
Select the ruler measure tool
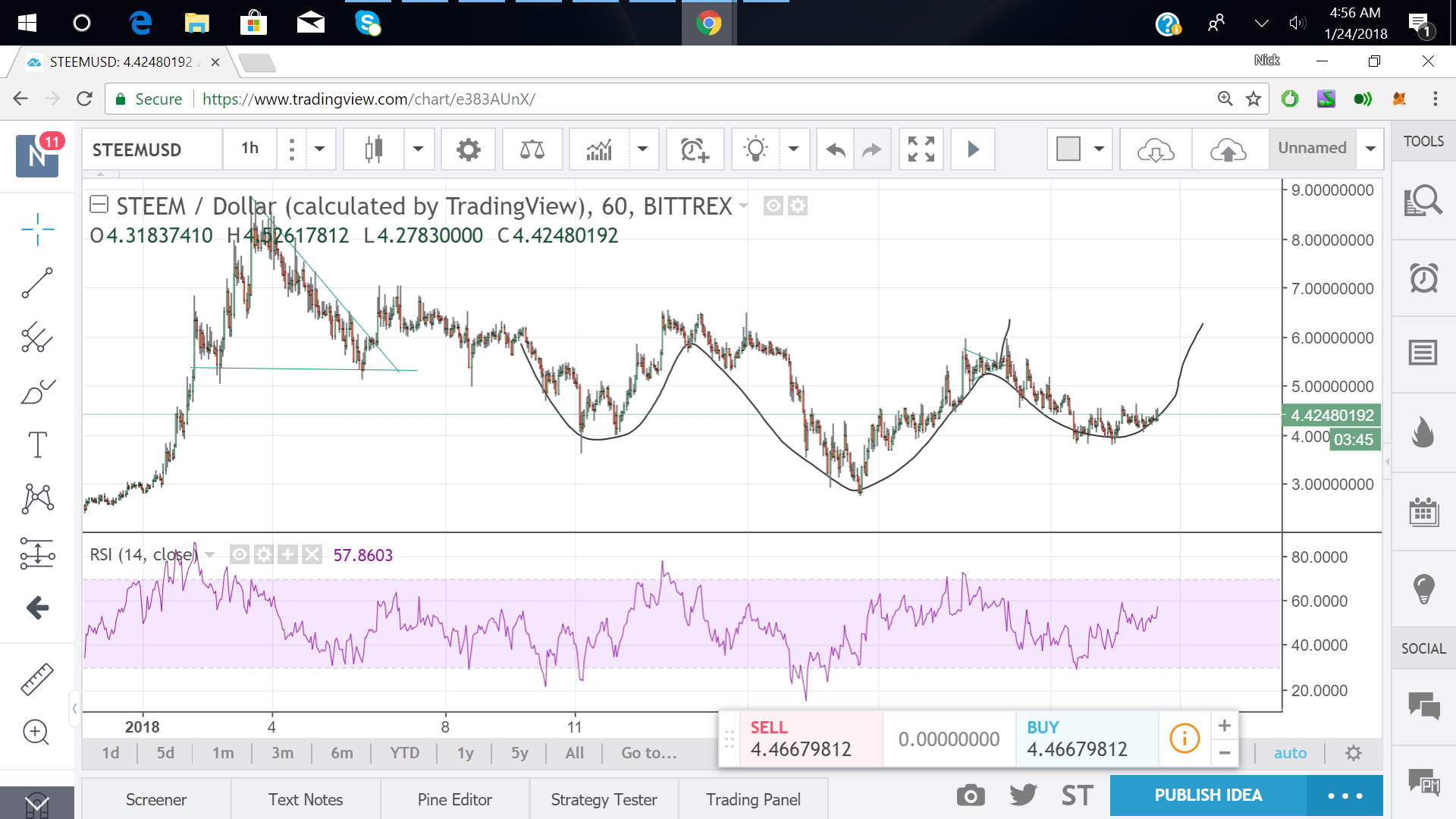pyautogui.click(x=37, y=679)
